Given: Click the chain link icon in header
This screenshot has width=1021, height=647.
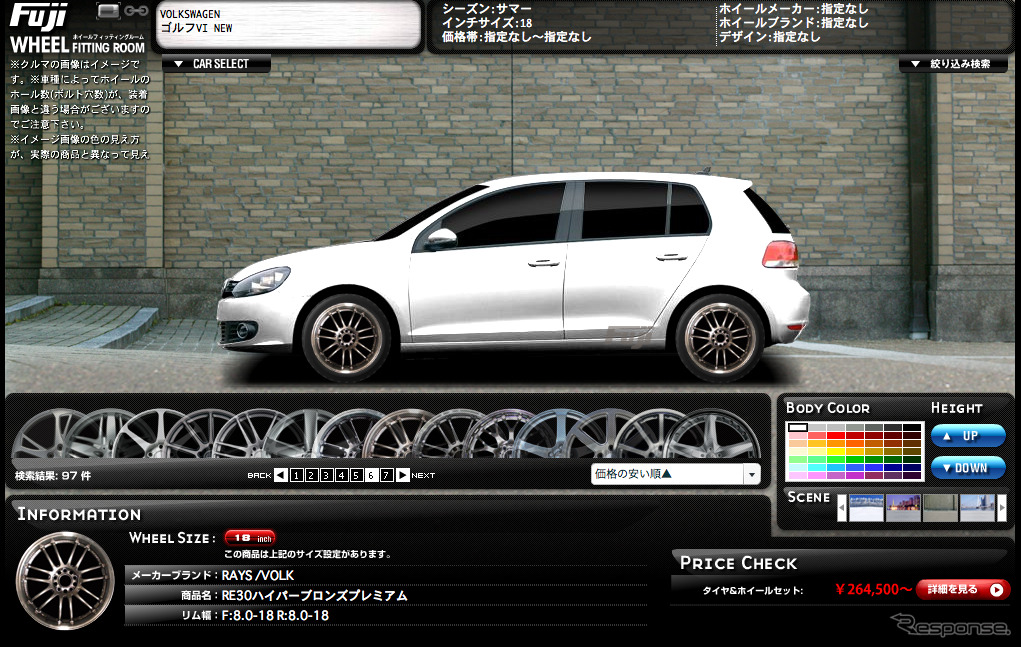Looking at the screenshot, I should [x=136, y=11].
